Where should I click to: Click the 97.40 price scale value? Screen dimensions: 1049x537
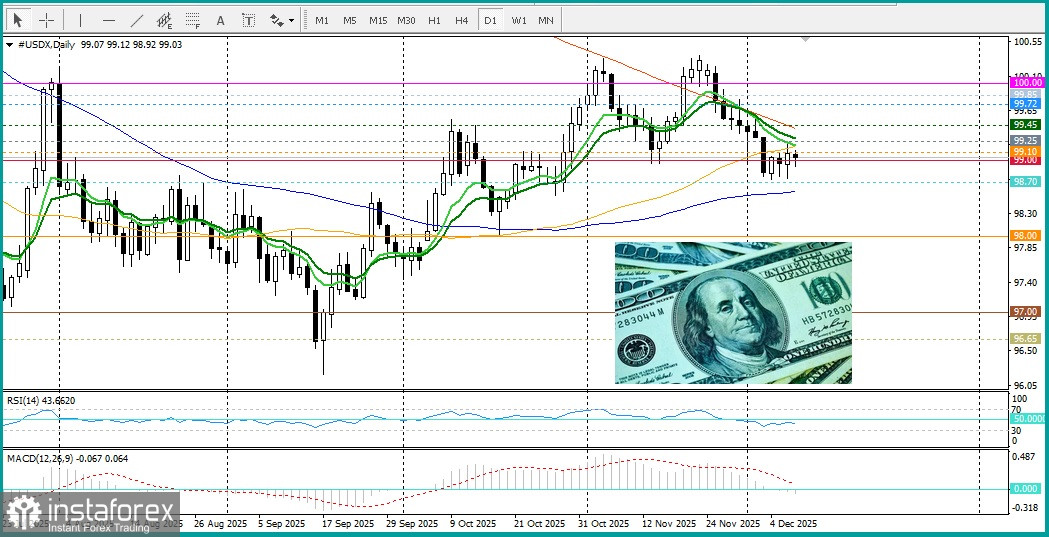click(1026, 283)
